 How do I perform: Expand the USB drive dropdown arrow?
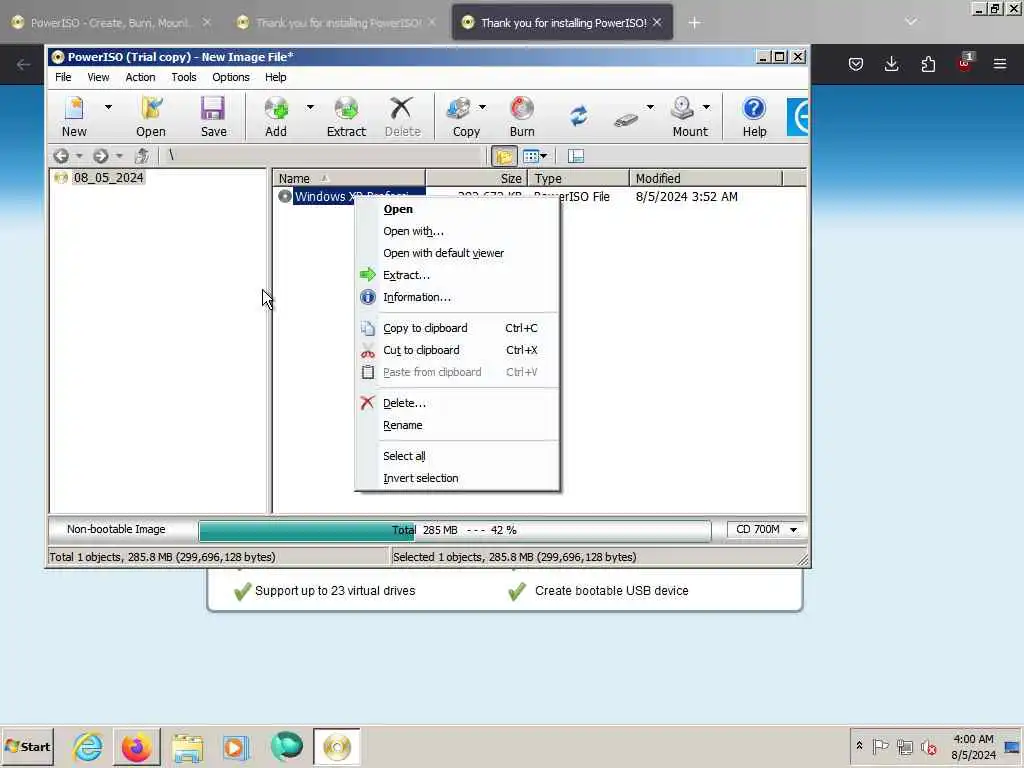[650, 107]
